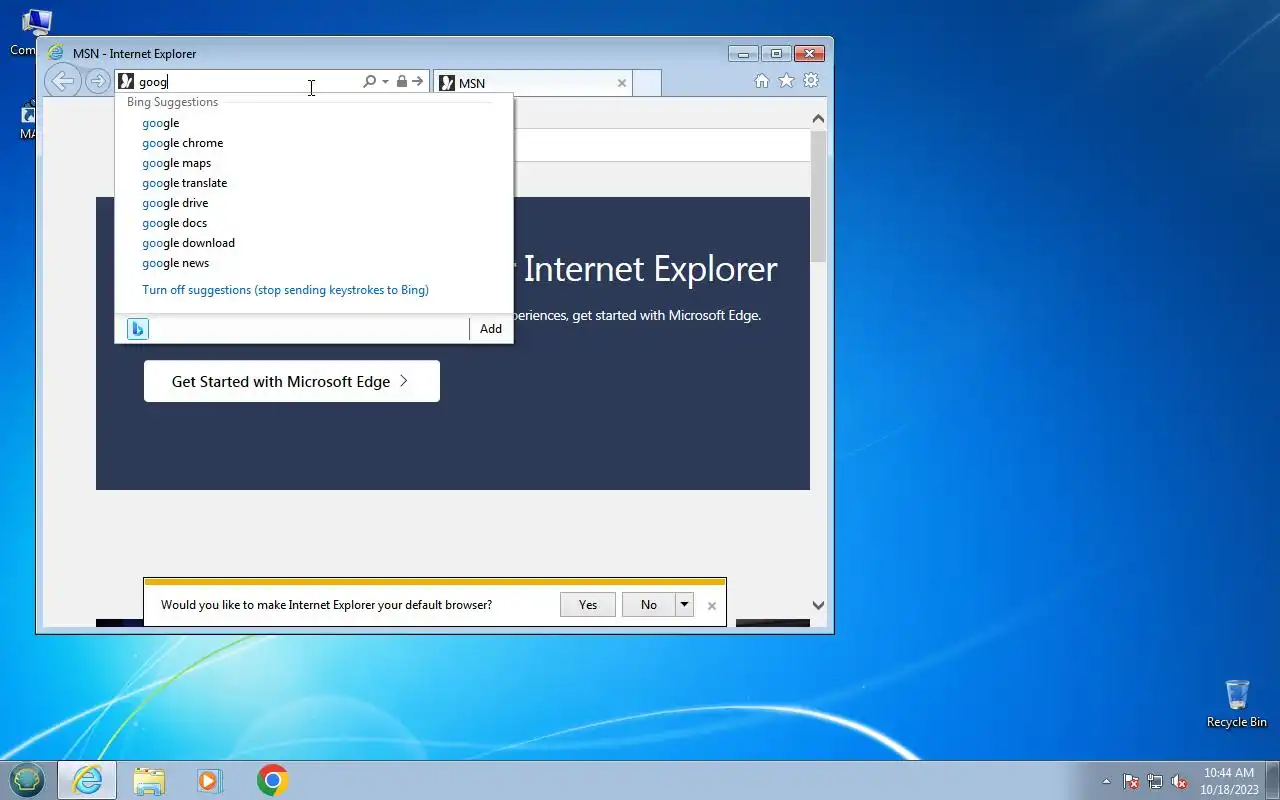Screen dimensions: 1280x800
Task: Select the MSN tab
Action: click(x=533, y=83)
